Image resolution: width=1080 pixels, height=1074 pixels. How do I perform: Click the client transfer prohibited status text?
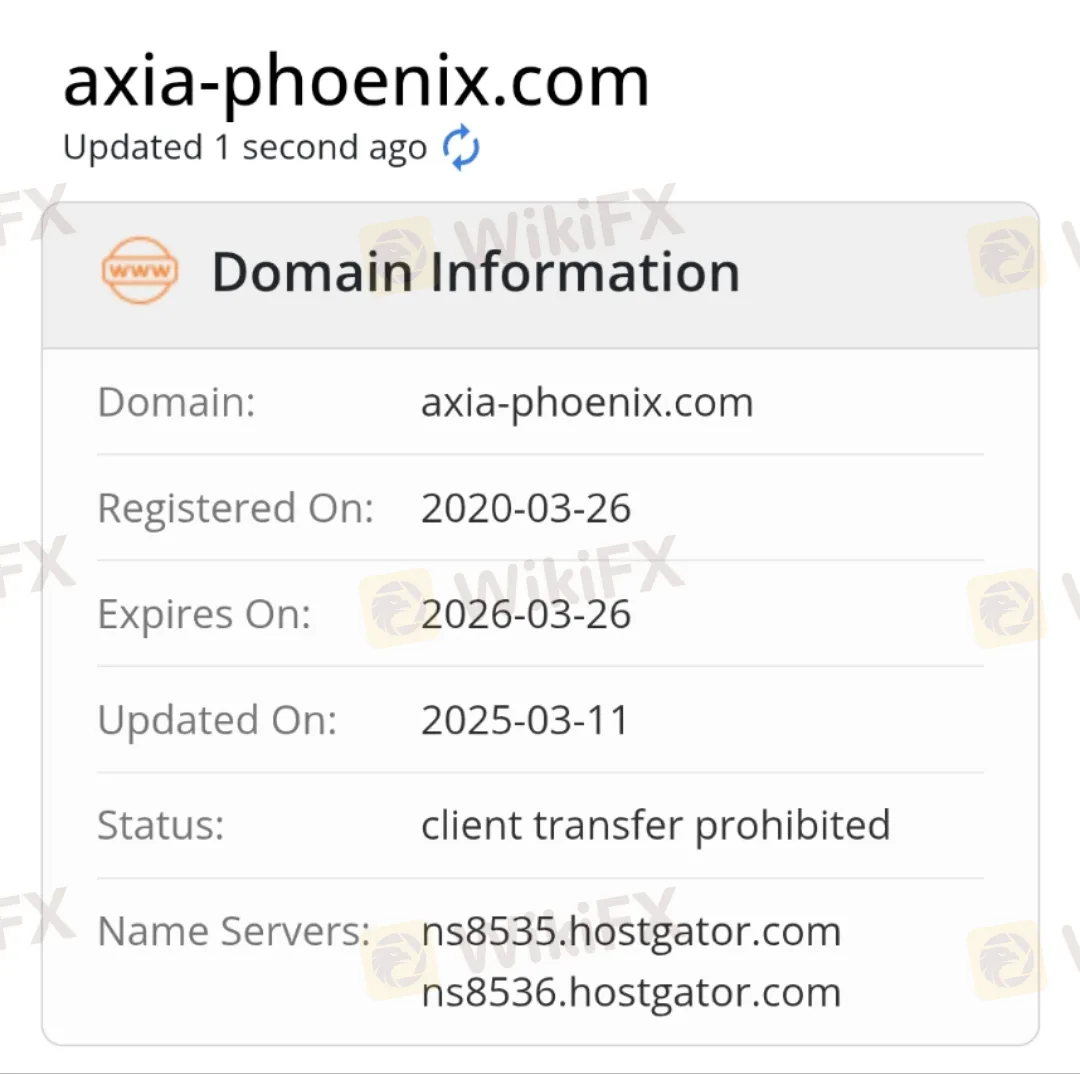click(655, 825)
